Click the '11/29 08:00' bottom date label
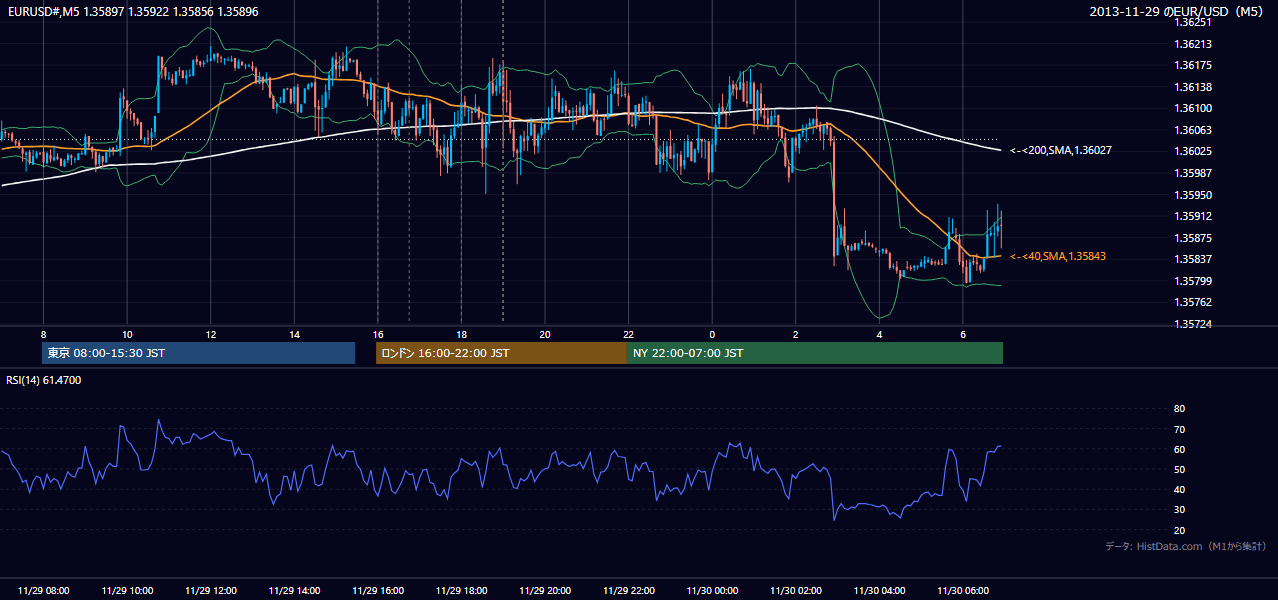1278x600 pixels. (43, 591)
